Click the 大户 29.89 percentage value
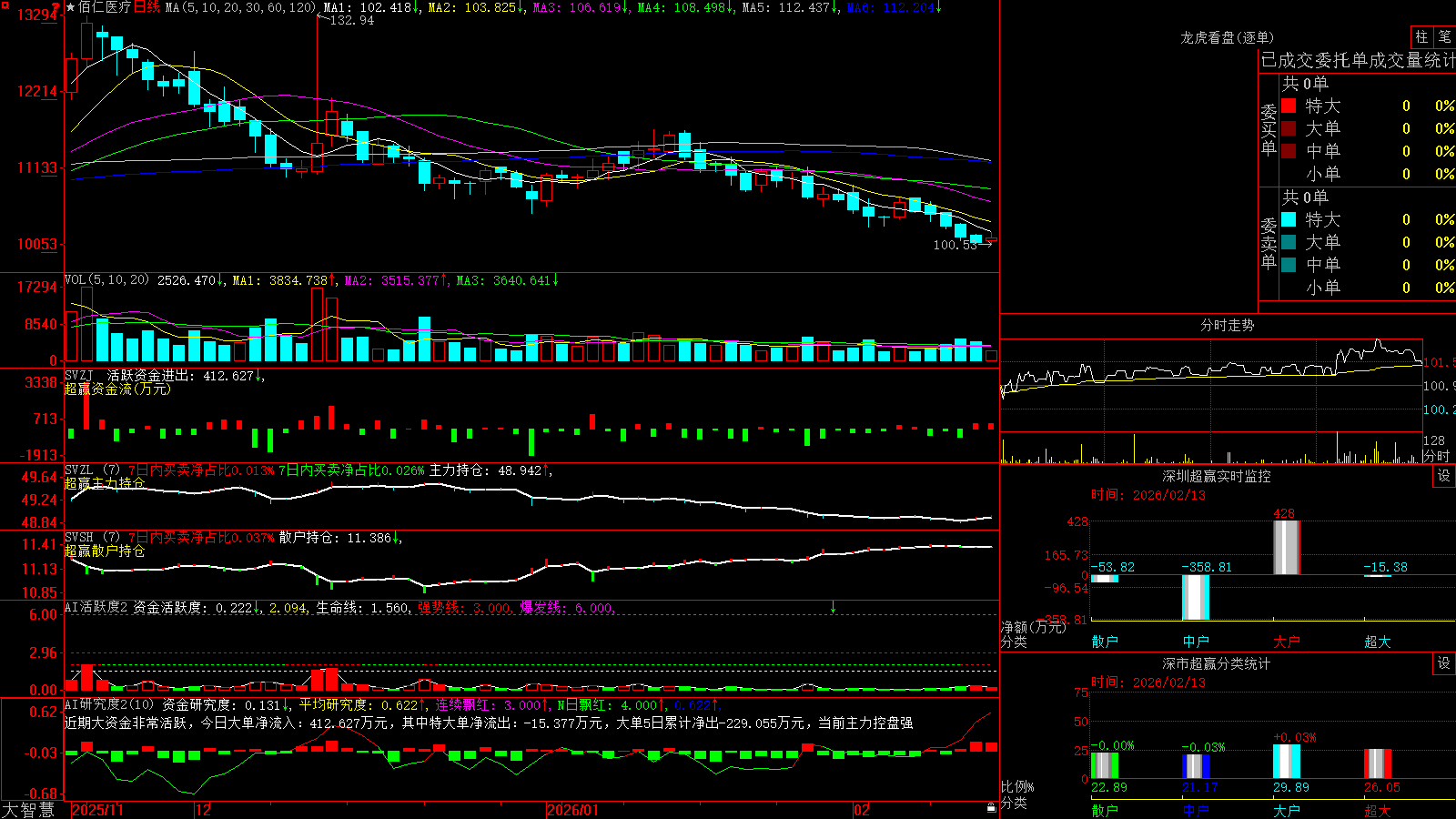This screenshot has width=1456, height=819. point(1291,787)
